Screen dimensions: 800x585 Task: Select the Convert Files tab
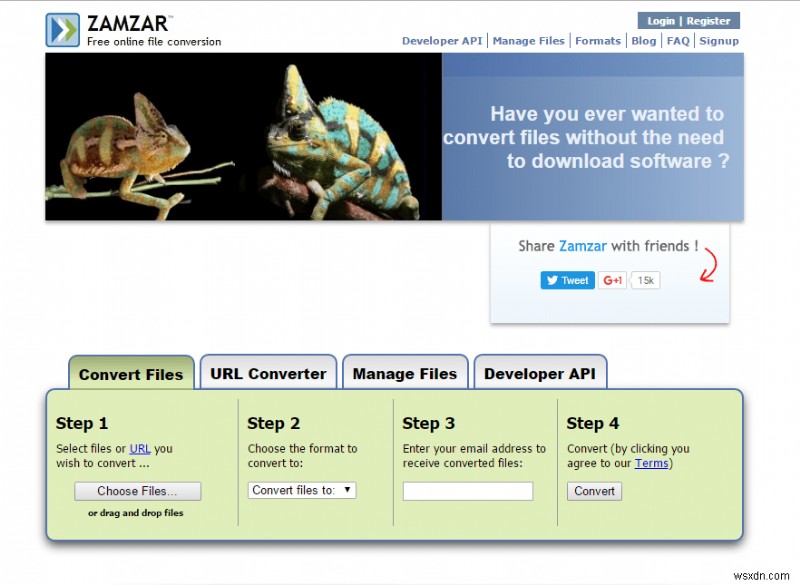(x=131, y=373)
